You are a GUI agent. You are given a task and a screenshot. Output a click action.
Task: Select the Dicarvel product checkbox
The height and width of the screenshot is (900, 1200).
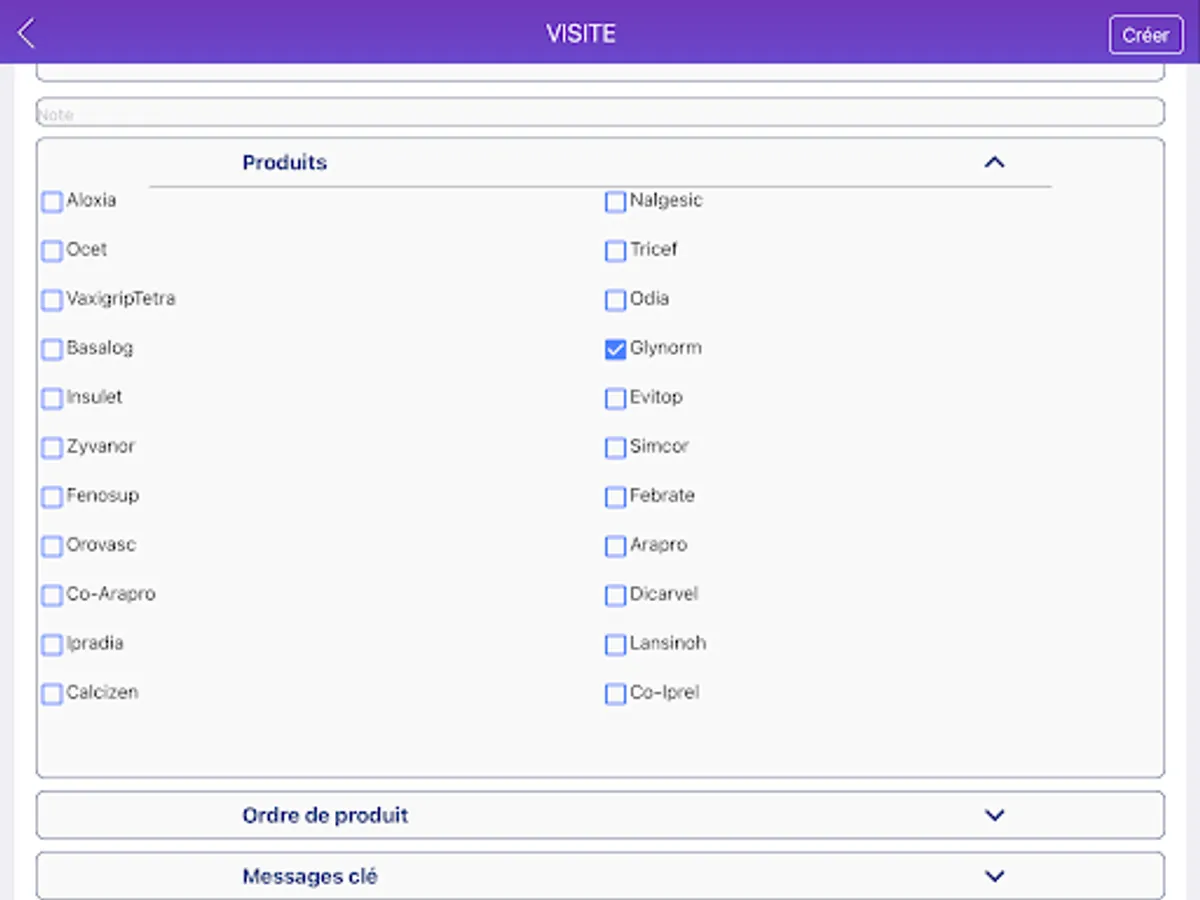coord(616,595)
